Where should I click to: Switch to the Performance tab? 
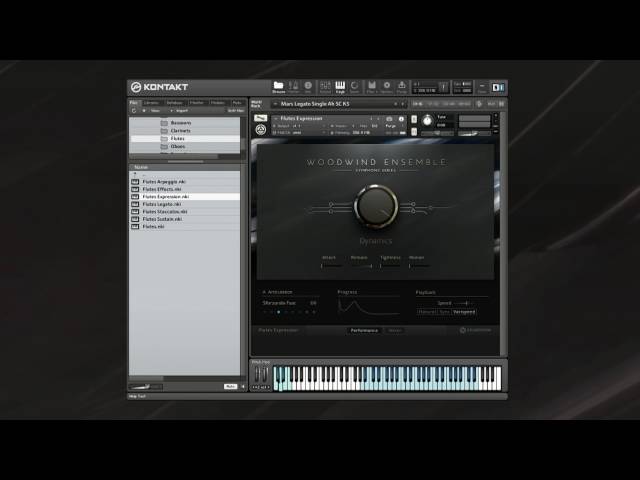[x=364, y=331]
